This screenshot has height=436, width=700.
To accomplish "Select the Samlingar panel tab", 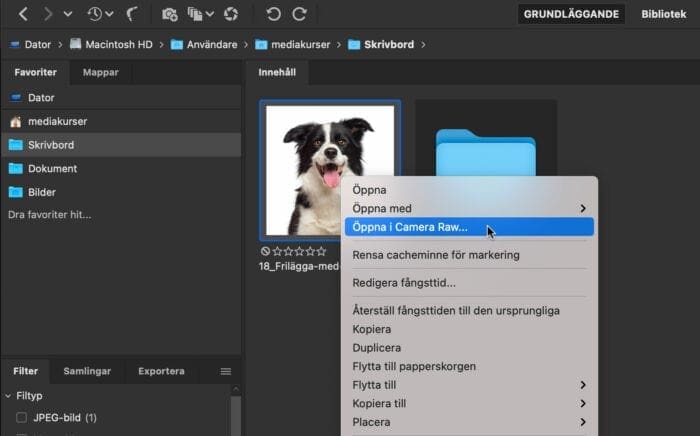I will click(x=87, y=371).
